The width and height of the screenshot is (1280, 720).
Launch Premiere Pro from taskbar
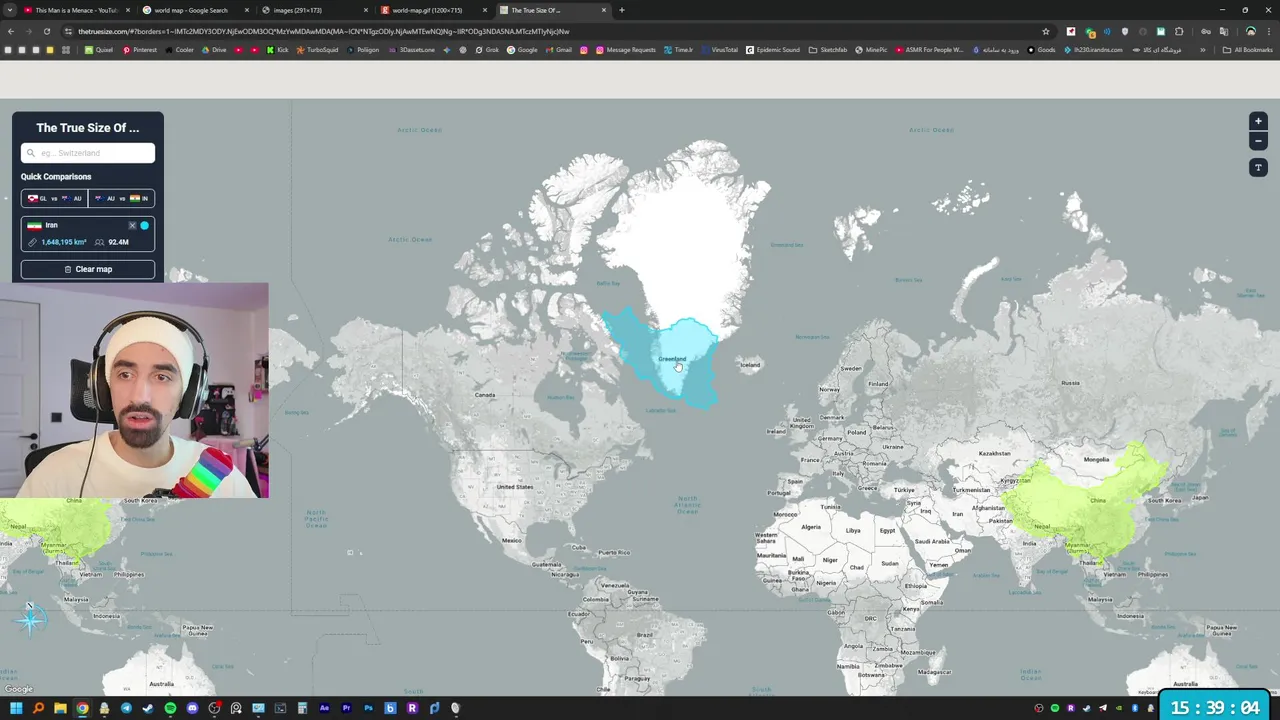tap(346, 708)
